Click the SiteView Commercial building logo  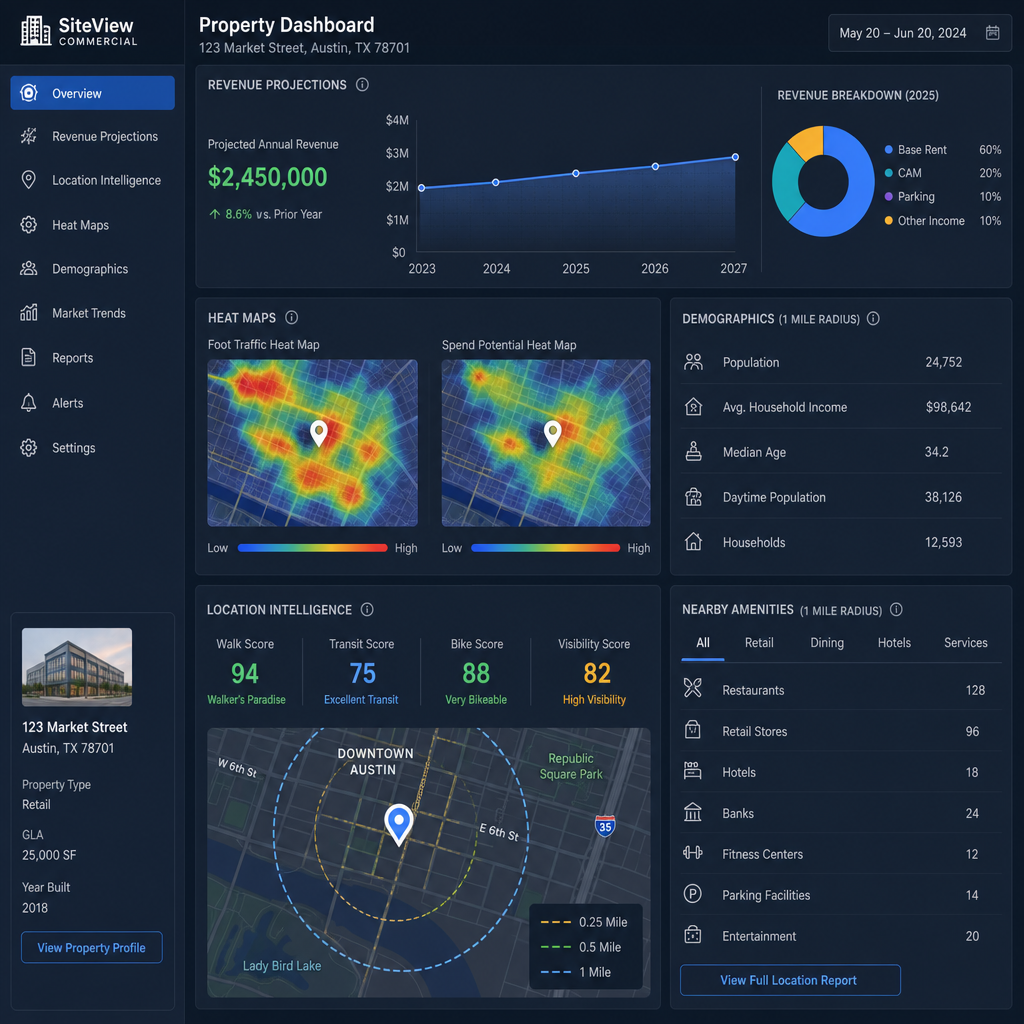[35, 31]
